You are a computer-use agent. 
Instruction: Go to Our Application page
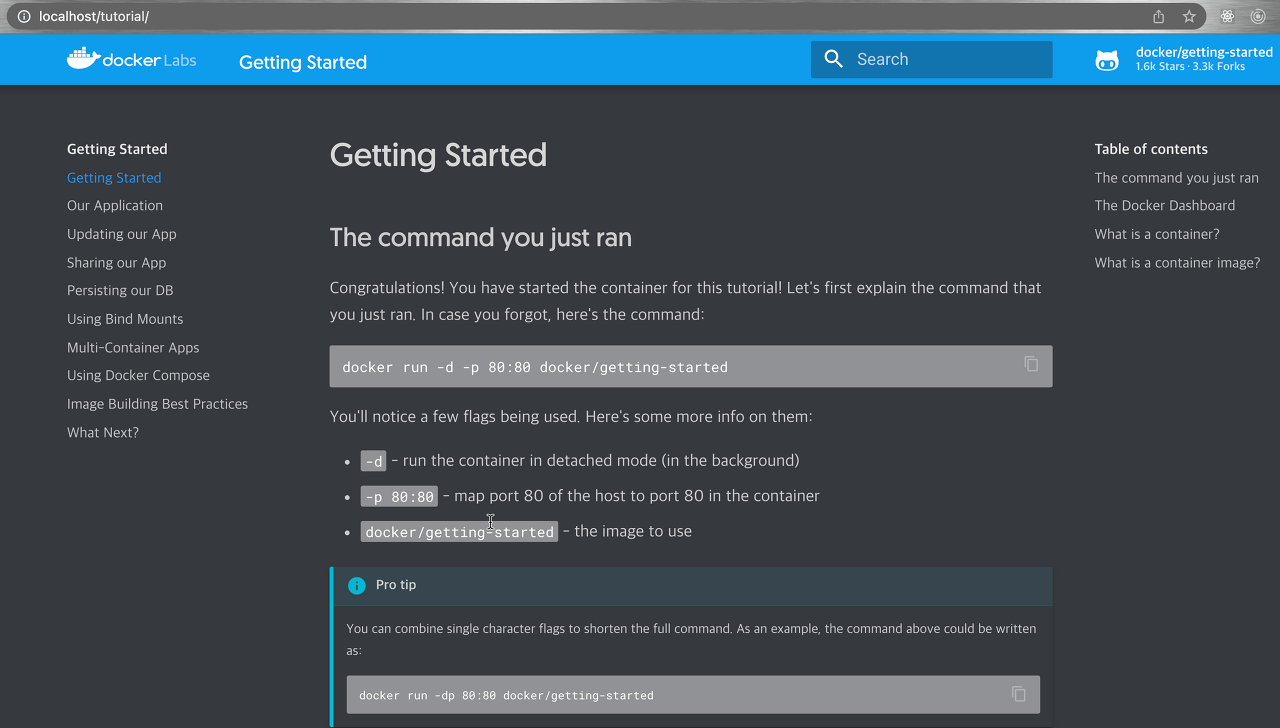point(115,206)
